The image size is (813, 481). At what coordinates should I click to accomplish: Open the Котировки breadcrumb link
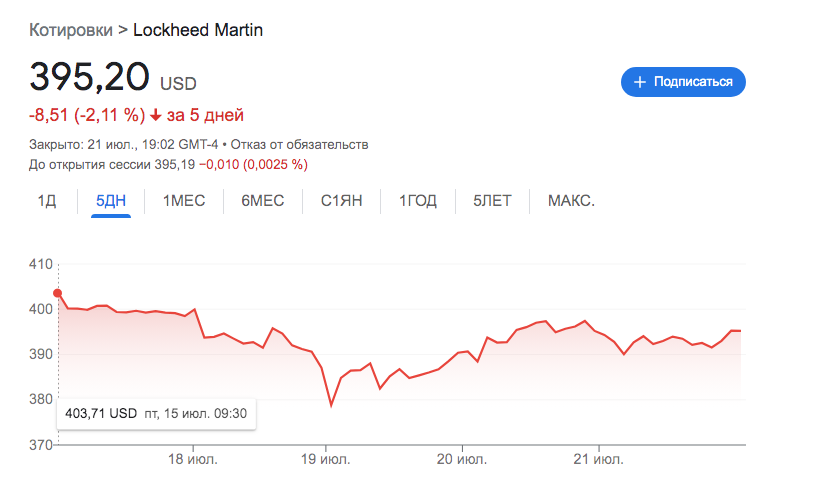point(71,30)
